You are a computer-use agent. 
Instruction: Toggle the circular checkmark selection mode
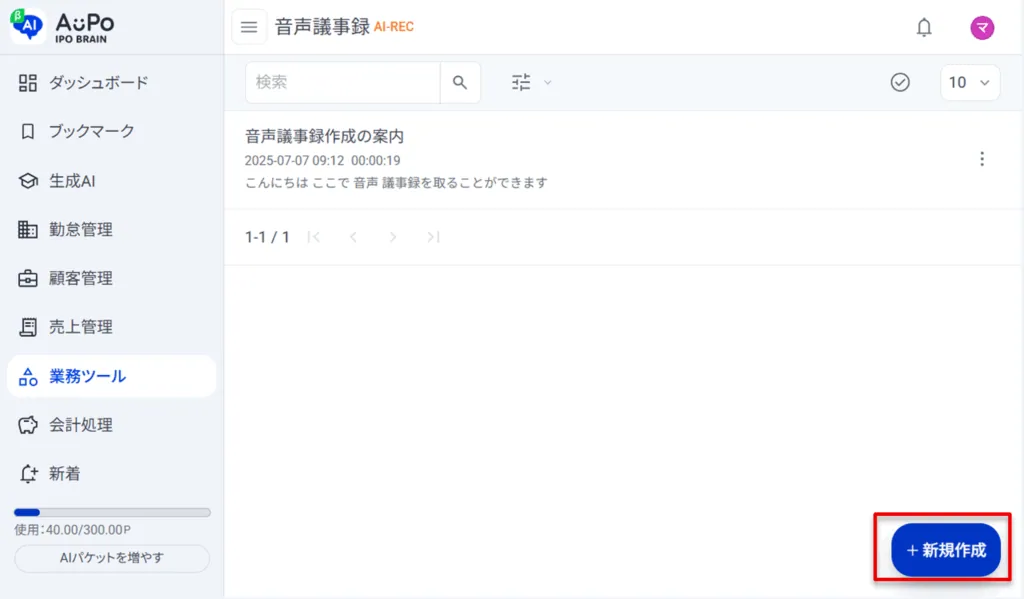(x=900, y=82)
